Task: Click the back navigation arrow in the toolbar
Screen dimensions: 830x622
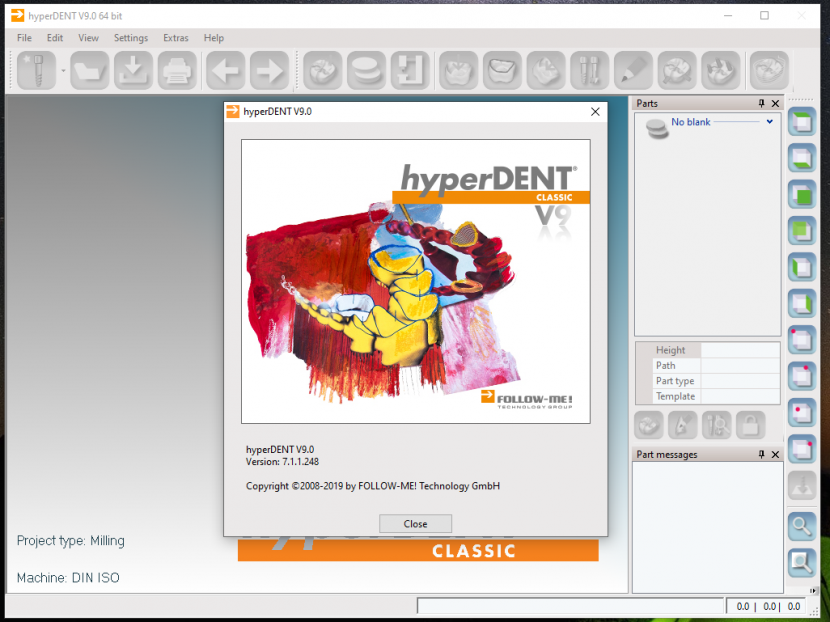Action: tap(224, 70)
